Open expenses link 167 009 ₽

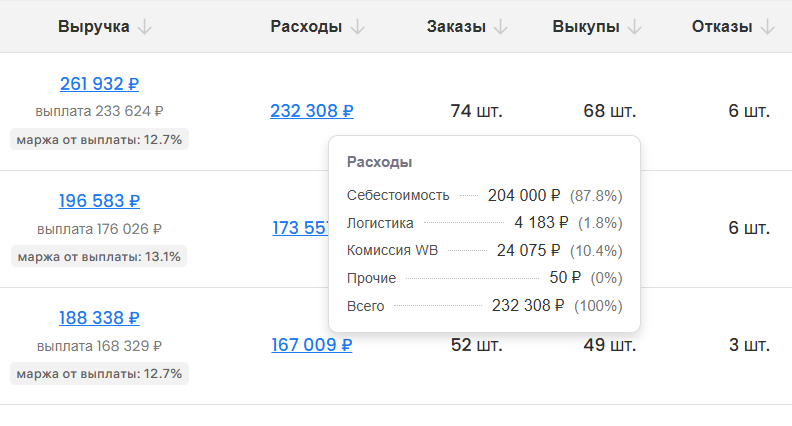pyautogui.click(x=312, y=345)
